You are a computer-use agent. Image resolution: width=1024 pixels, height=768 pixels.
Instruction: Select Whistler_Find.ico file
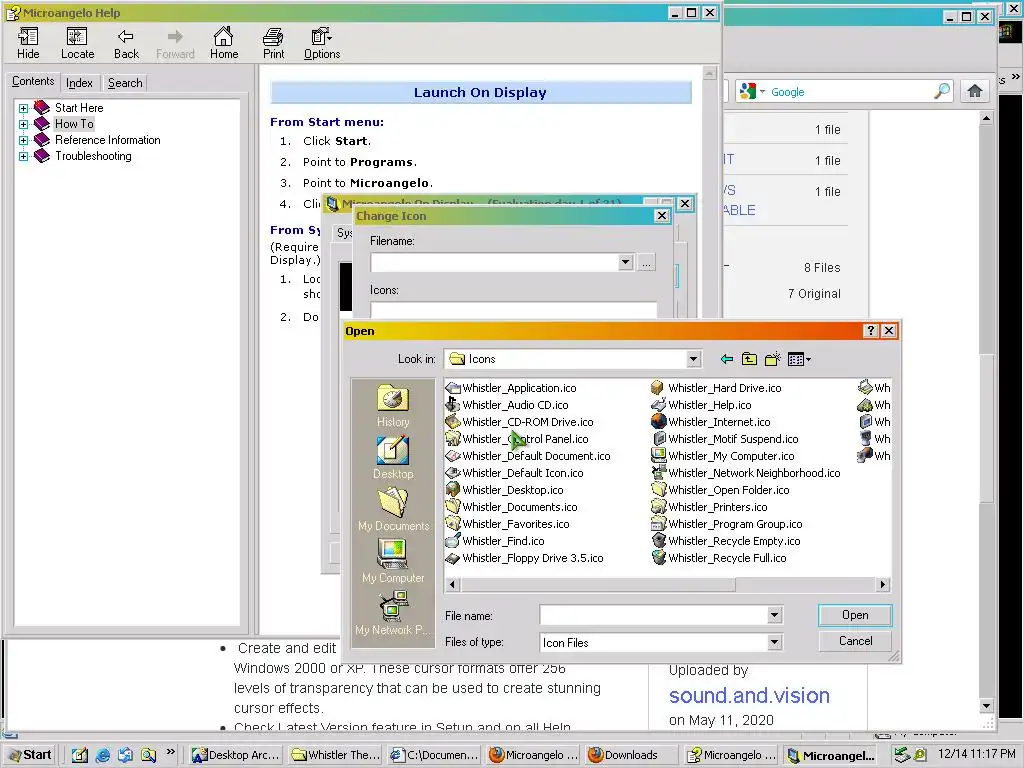click(496, 541)
